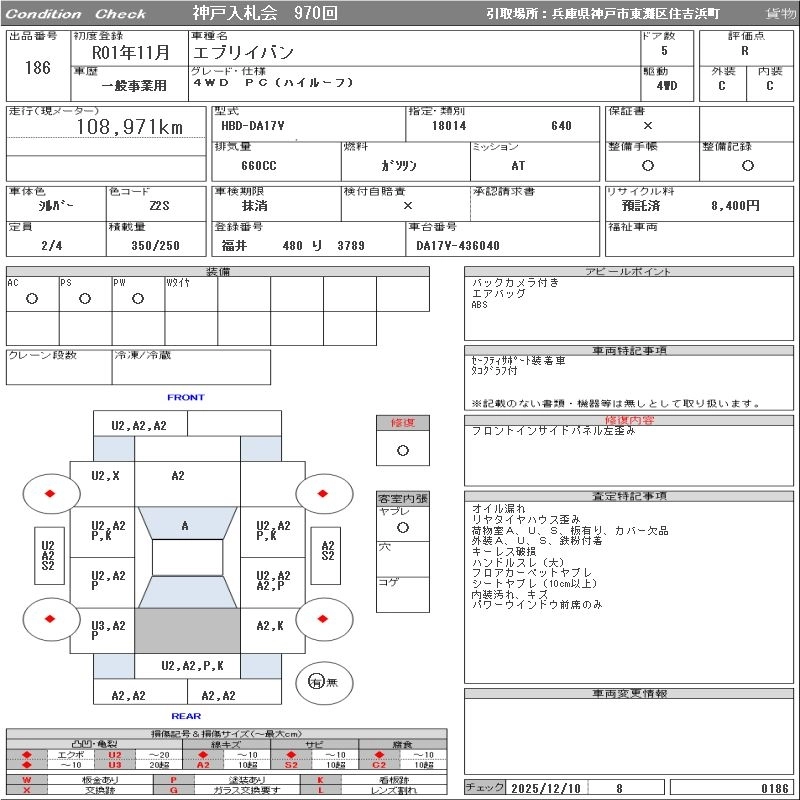This screenshot has height=800, width=800.
Task: Click the vehicle name エブリイバン
Action: click(243, 53)
